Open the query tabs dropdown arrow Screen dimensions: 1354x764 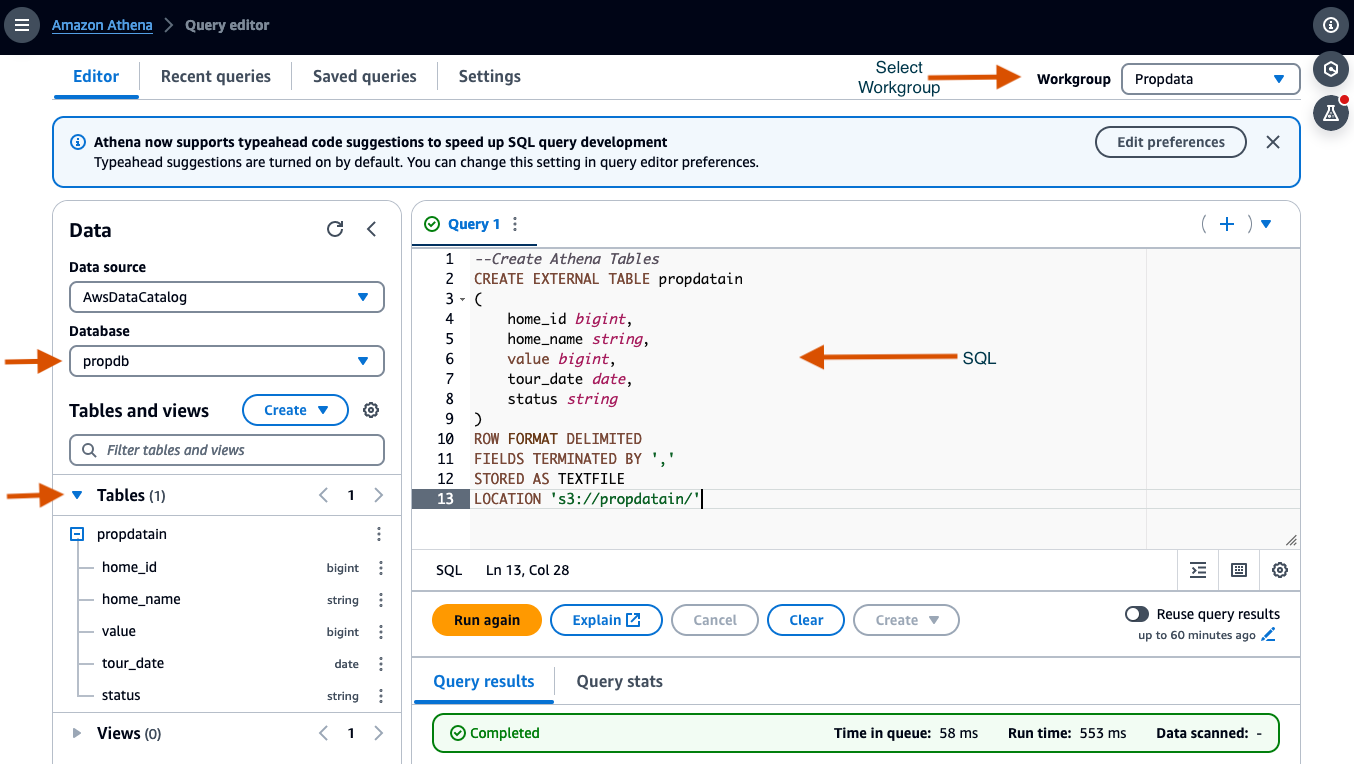[1266, 224]
